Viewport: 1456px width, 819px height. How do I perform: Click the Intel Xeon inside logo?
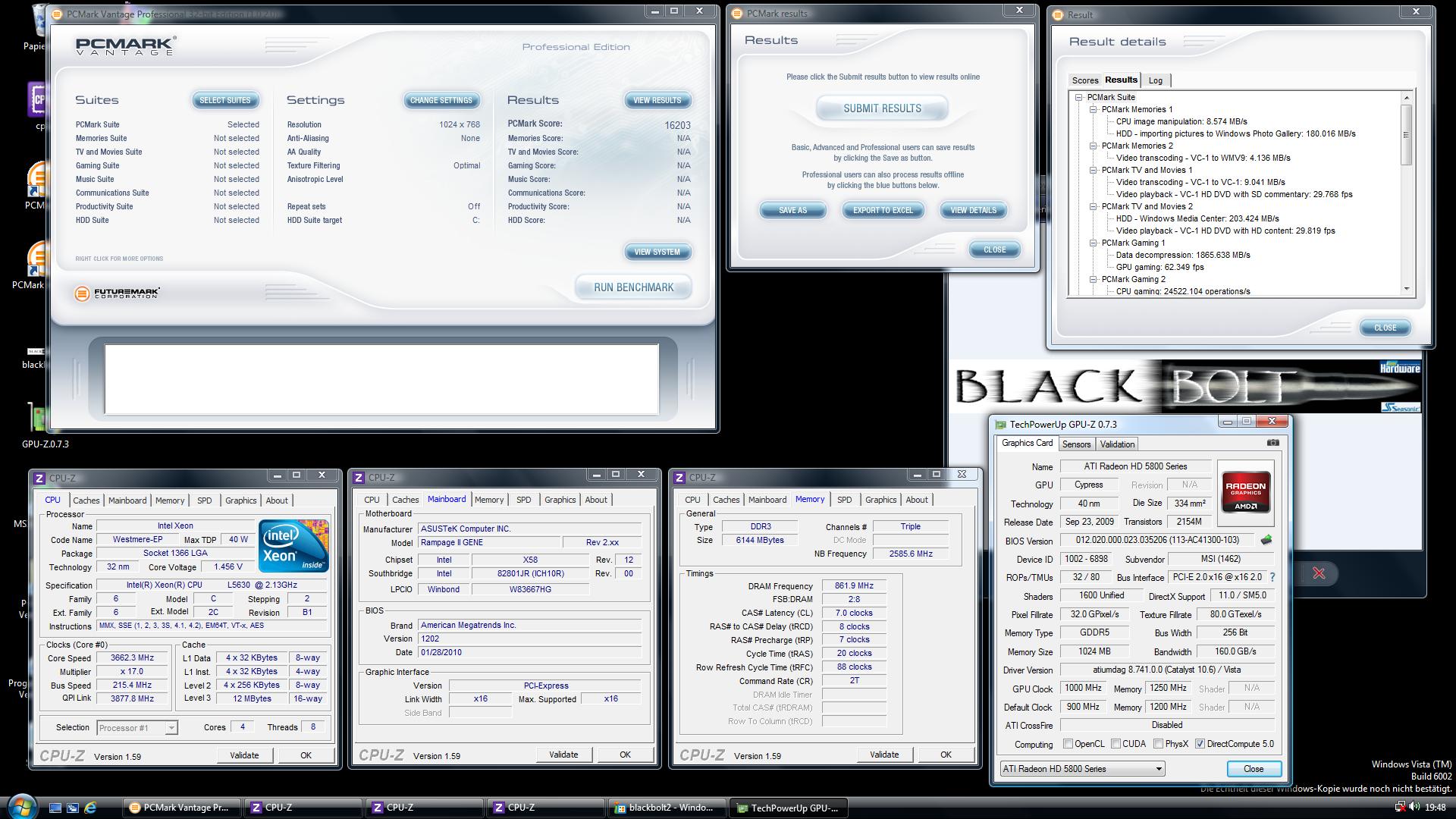[293, 545]
